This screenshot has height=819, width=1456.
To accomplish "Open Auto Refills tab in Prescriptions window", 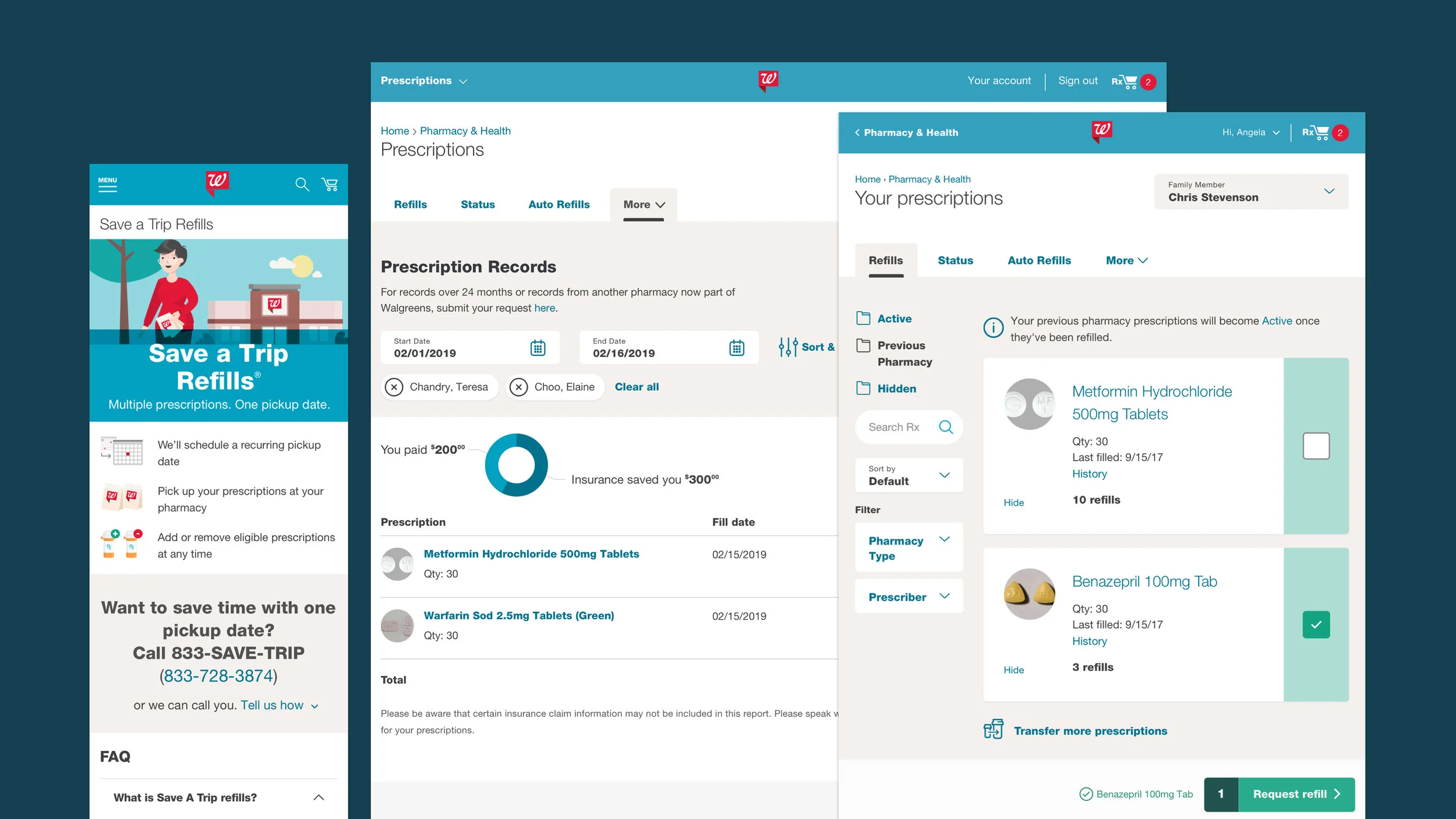I will click(x=559, y=204).
